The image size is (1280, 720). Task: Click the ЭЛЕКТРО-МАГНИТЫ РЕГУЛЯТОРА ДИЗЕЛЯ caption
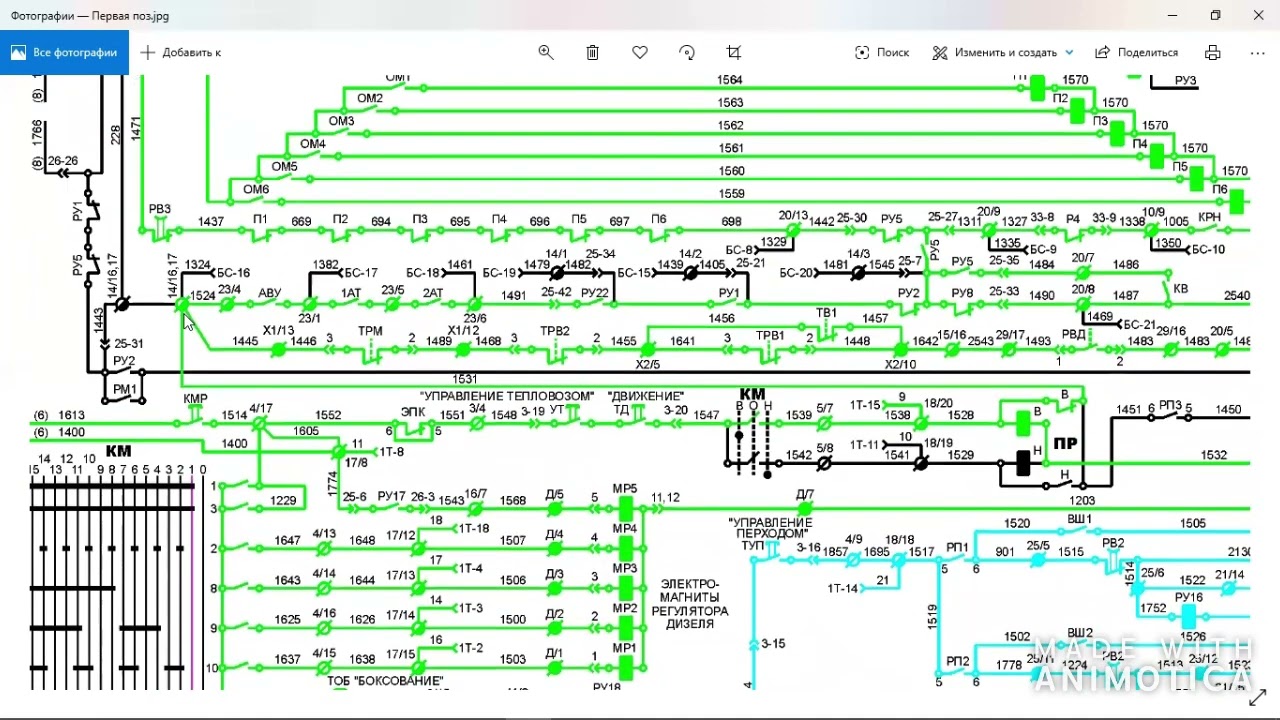pos(690,604)
